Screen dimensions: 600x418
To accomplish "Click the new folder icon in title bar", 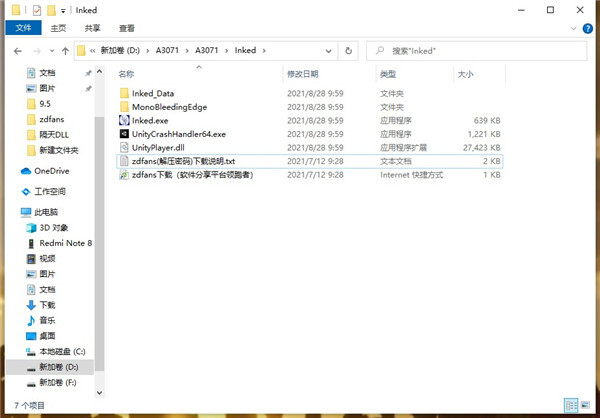I will [51, 10].
